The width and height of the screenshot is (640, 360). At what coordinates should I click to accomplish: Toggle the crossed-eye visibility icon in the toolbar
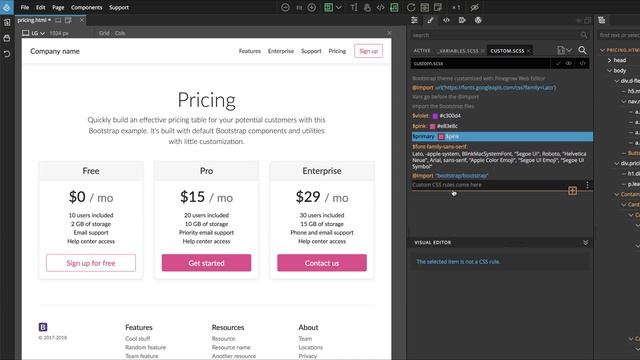point(474,7)
